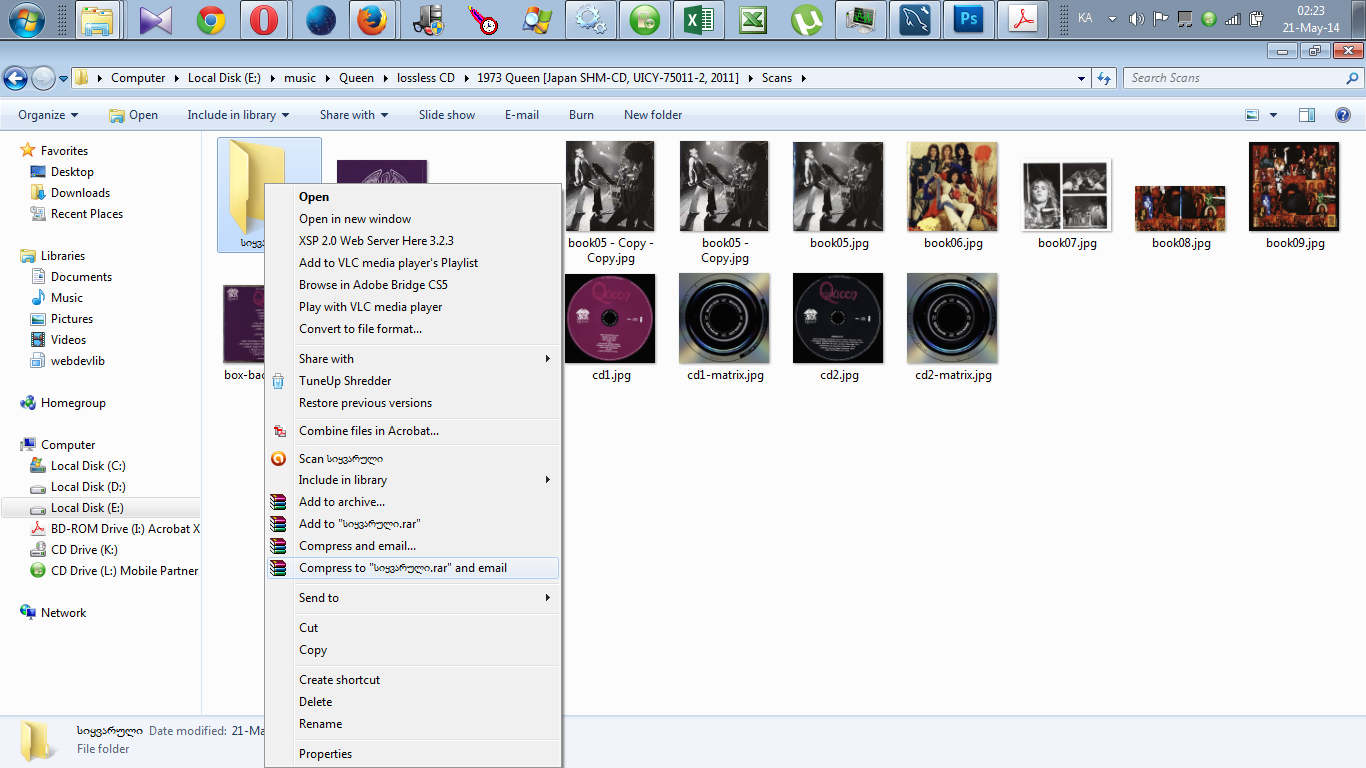Open Firefox from the taskbar
This screenshot has width=1366, height=768.
[372, 19]
